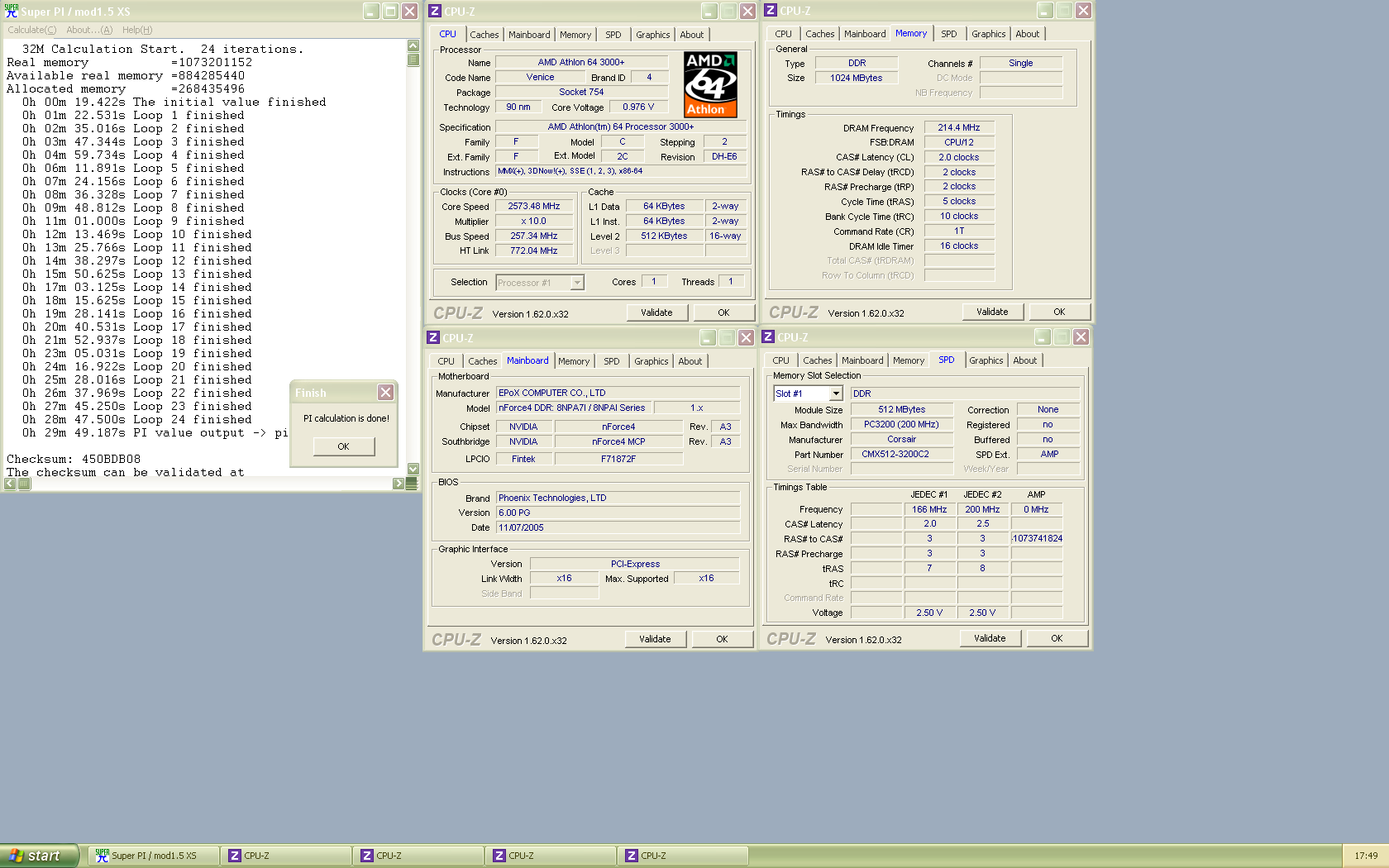Viewport: 1389px width, 868px height.
Task: Click EPoX COMPUTER CO., LTD manufacturer field
Action: pyautogui.click(x=618, y=393)
